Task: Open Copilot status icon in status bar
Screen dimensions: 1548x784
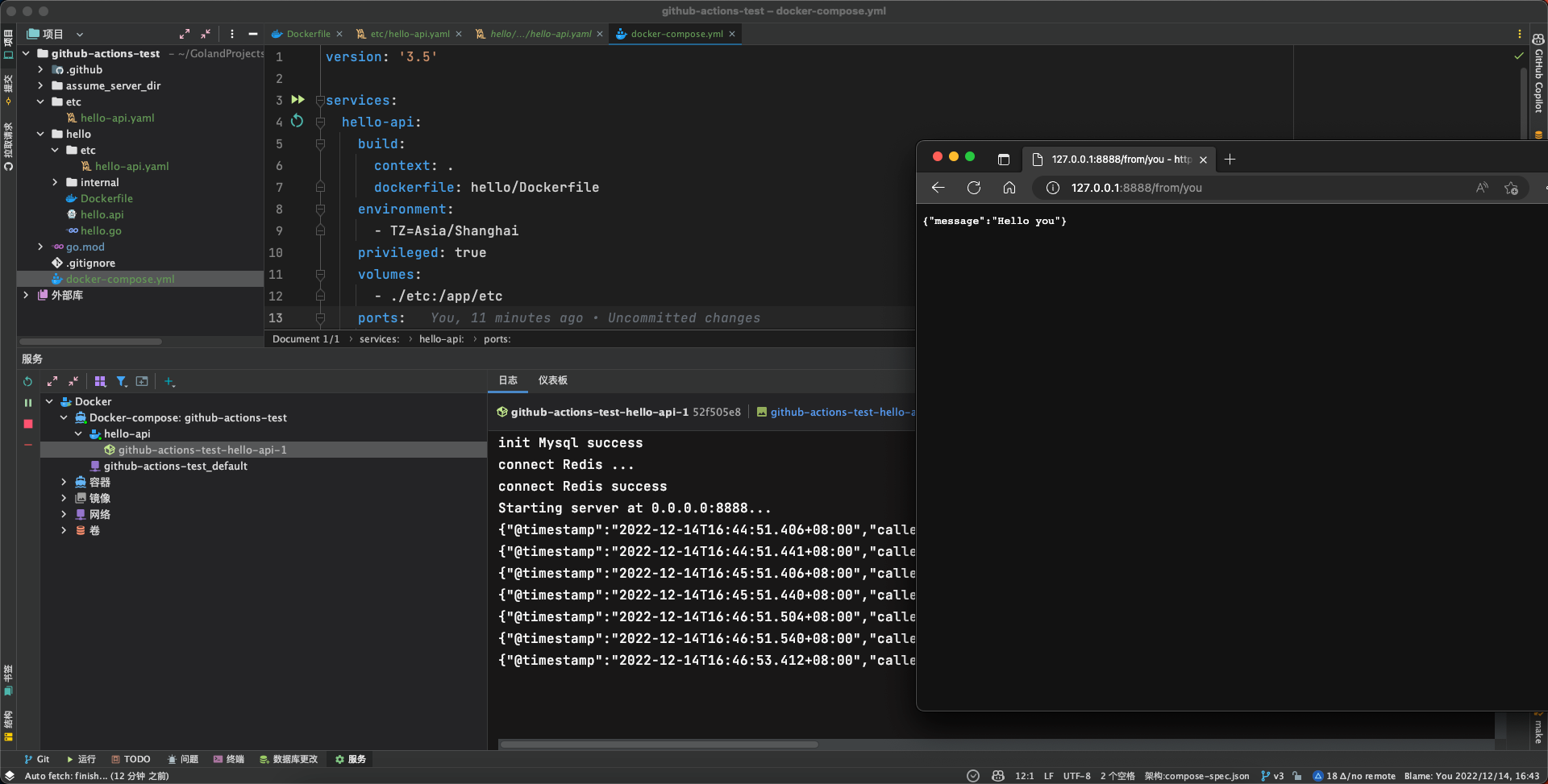Action: click(998, 776)
